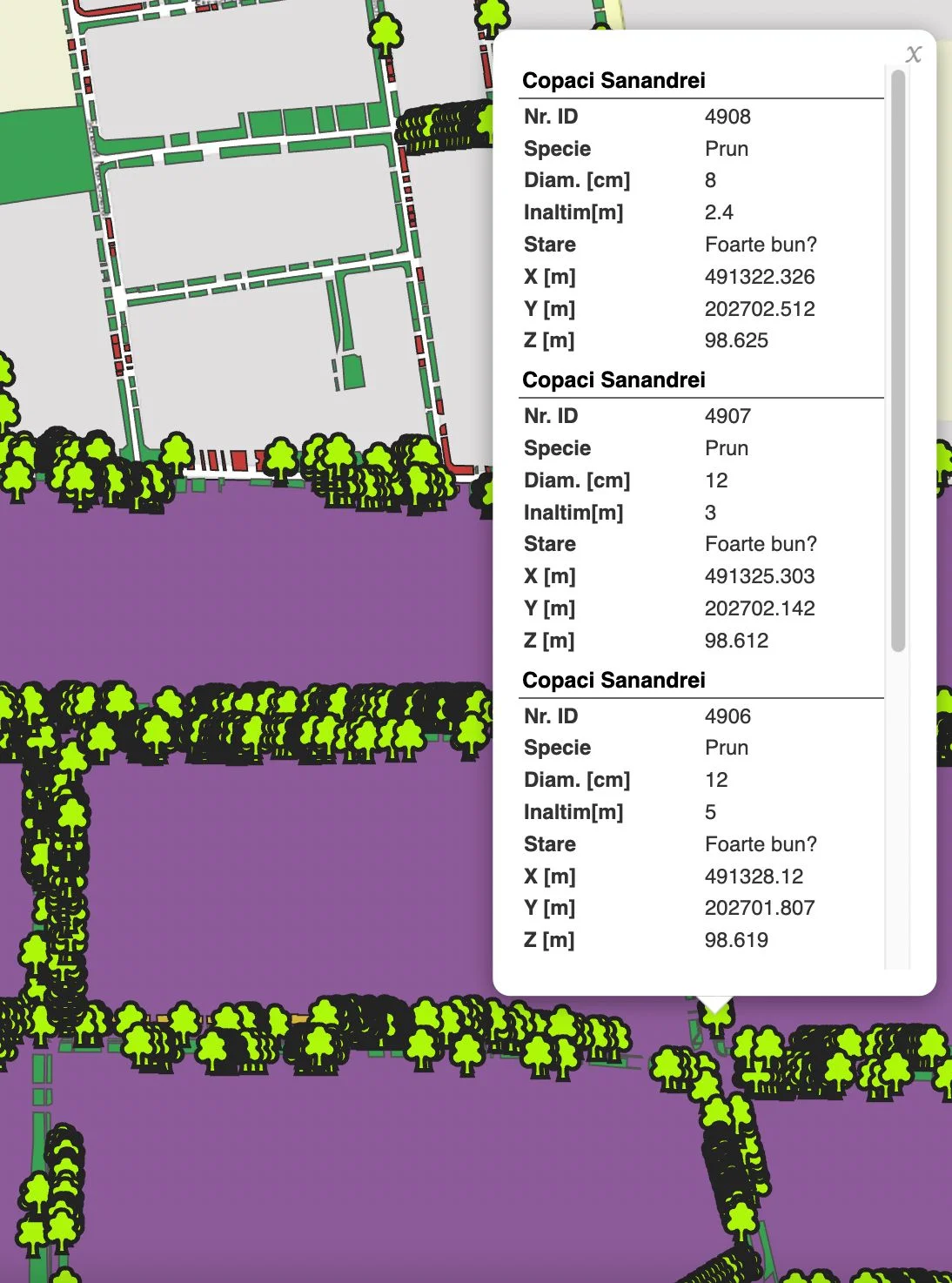Close the tree info popup

(x=913, y=55)
